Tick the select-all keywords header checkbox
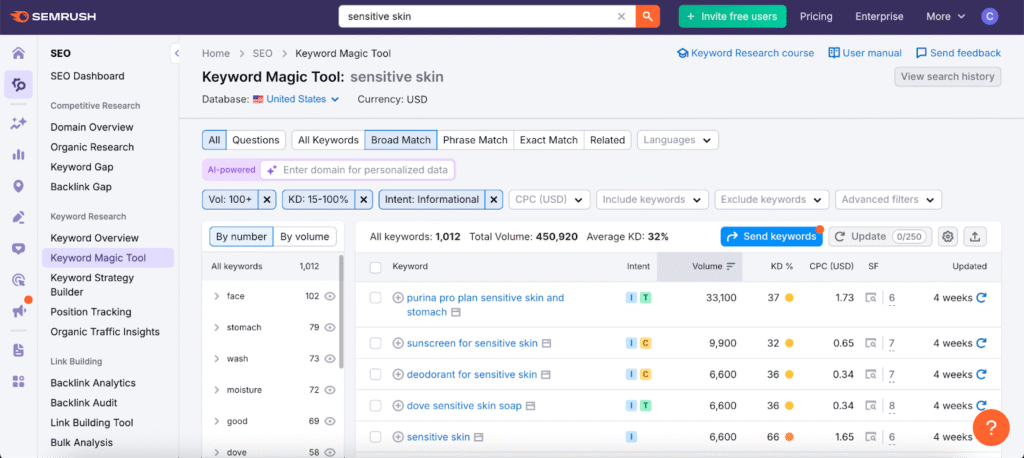The image size is (1024, 458). (x=375, y=267)
